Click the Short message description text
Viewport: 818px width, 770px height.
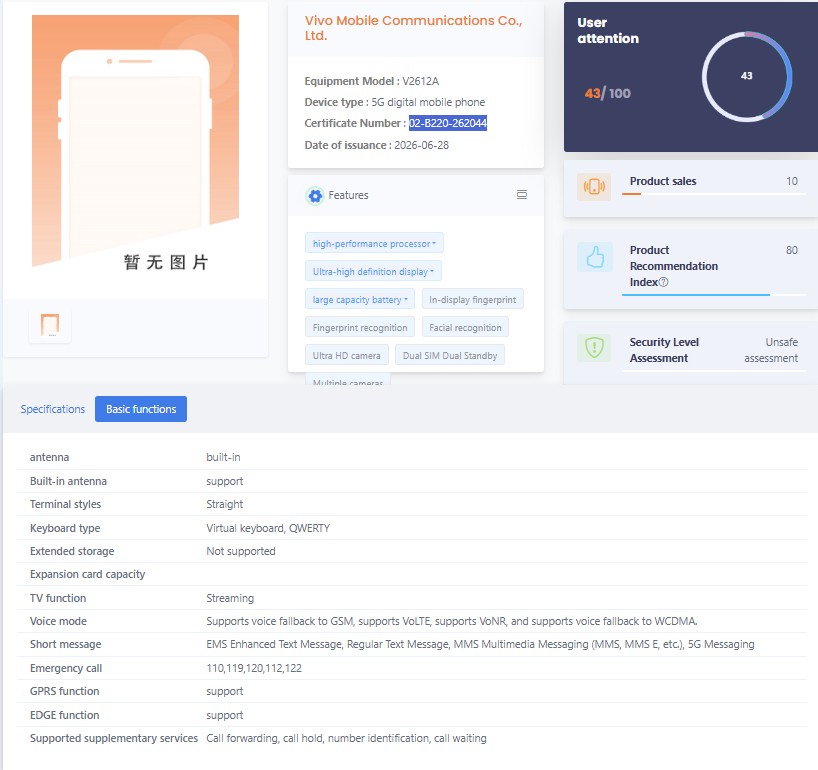[x=480, y=644]
